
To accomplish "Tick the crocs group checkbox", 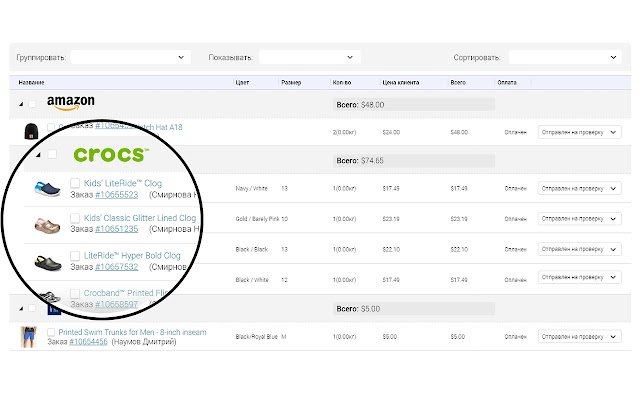I will click(x=52, y=154).
